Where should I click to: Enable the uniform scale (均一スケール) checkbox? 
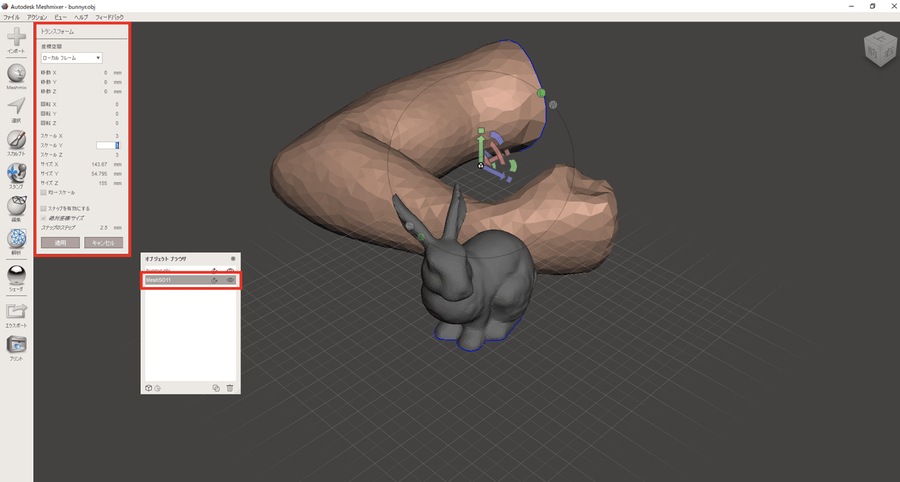[43, 192]
